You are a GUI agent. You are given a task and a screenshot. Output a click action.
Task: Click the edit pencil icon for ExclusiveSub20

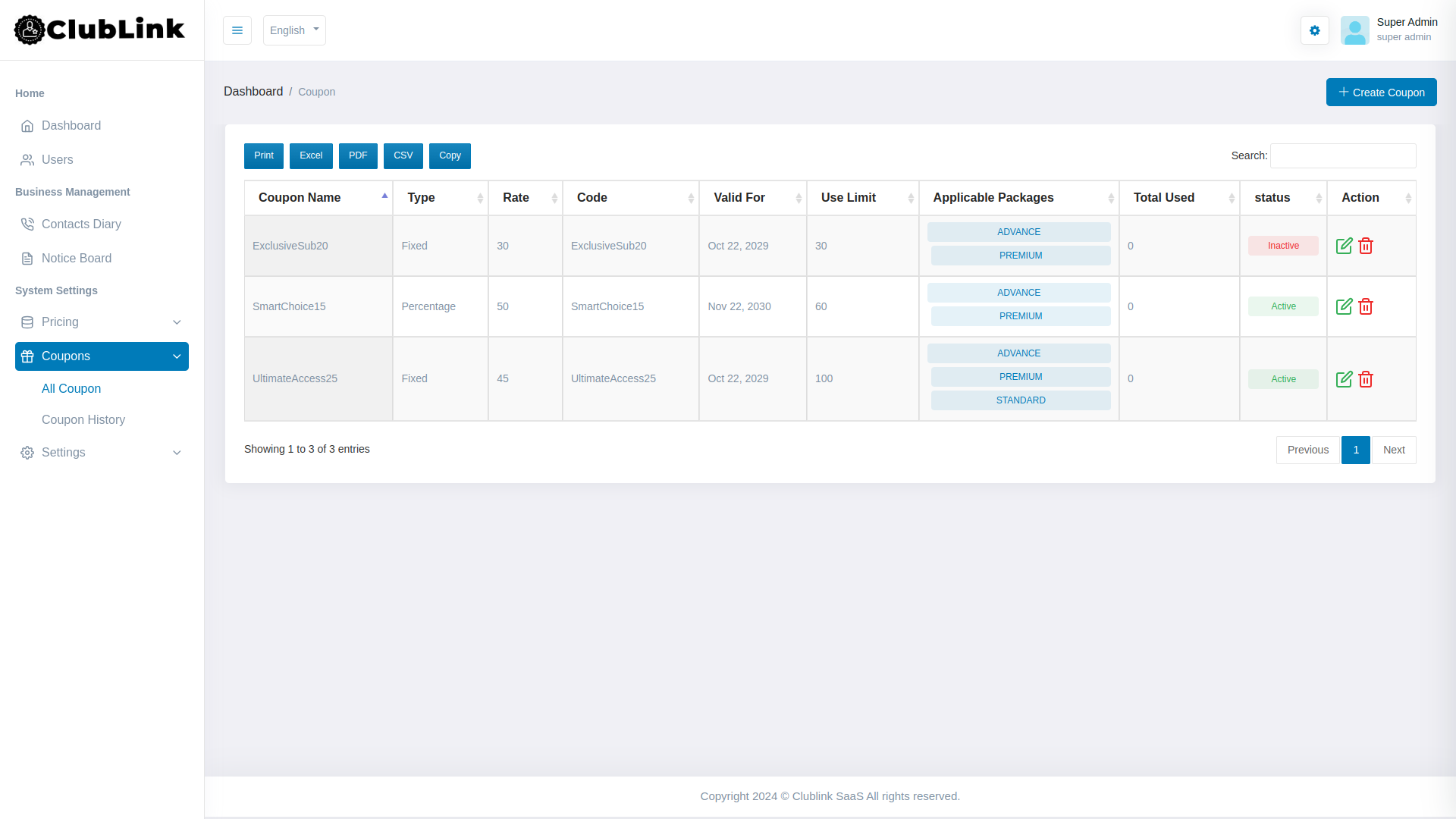click(1345, 246)
